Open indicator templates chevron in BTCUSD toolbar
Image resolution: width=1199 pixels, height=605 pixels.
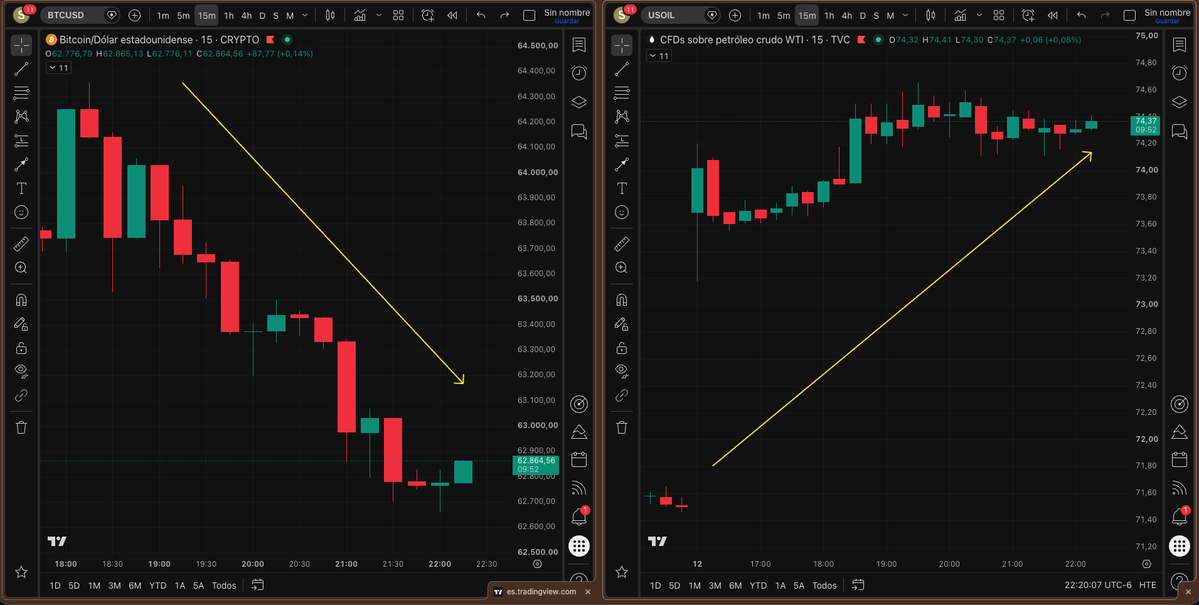point(379,15)
